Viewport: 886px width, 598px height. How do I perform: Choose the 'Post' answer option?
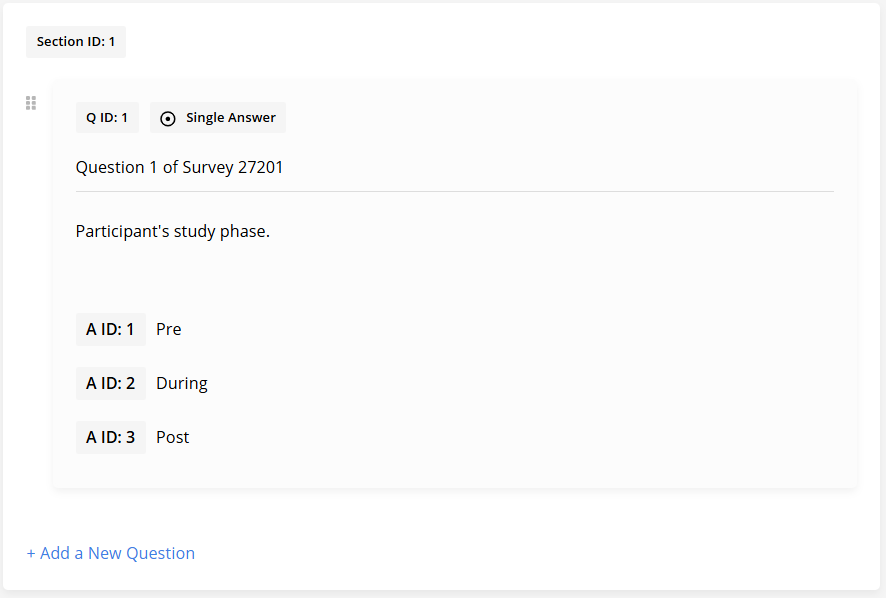tap(173, 438)
